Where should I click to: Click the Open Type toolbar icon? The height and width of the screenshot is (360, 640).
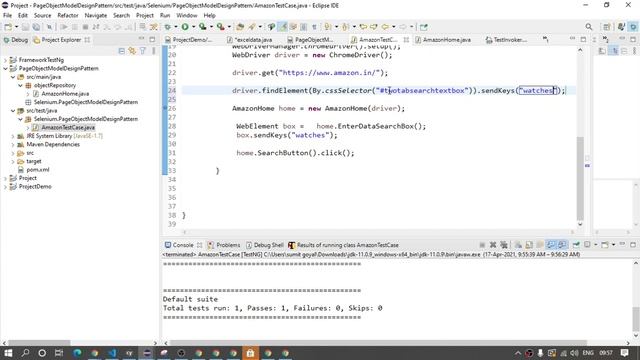[240, 27]
